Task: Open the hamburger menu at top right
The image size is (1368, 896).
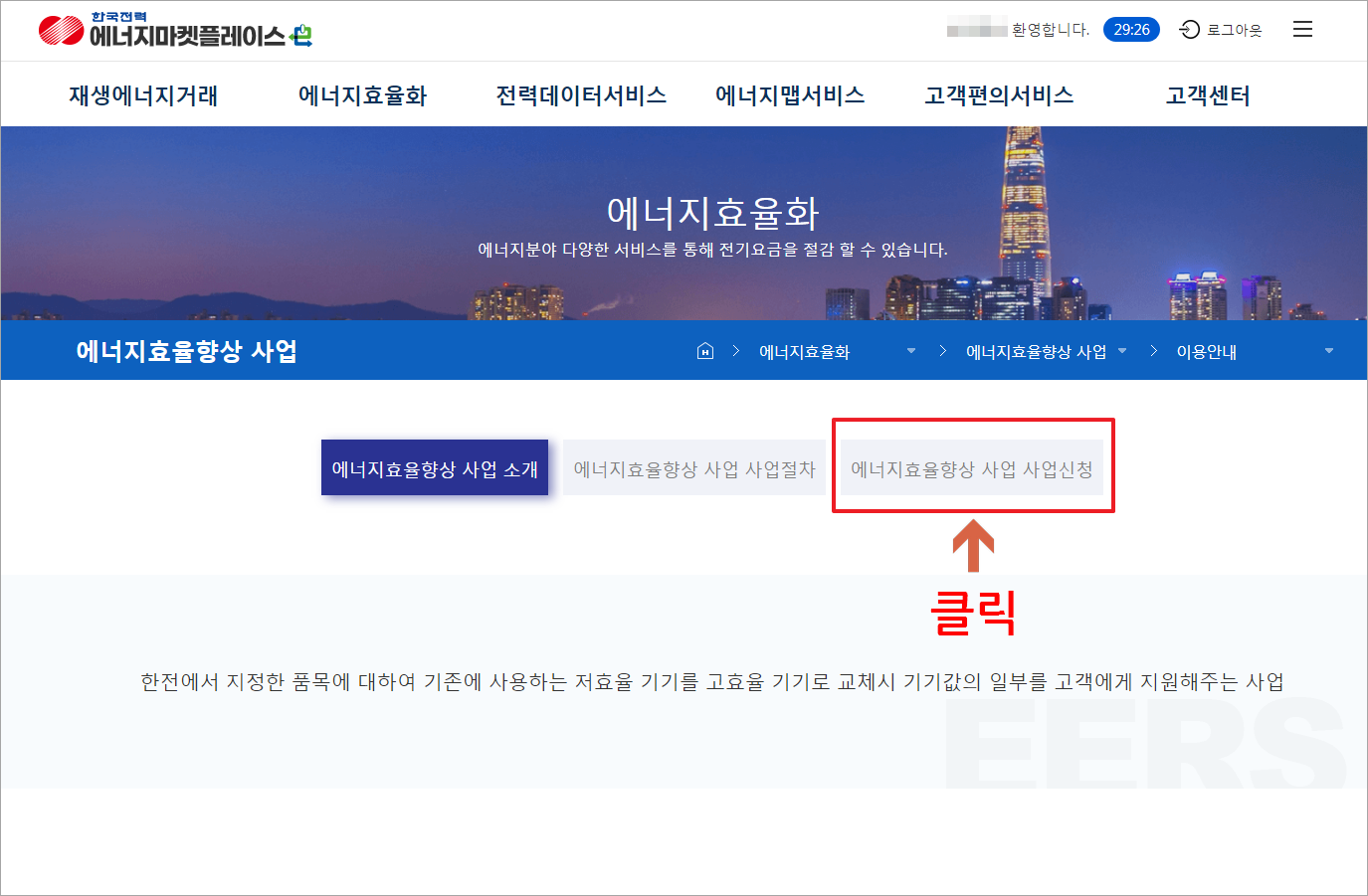Action: point(1302,29)
